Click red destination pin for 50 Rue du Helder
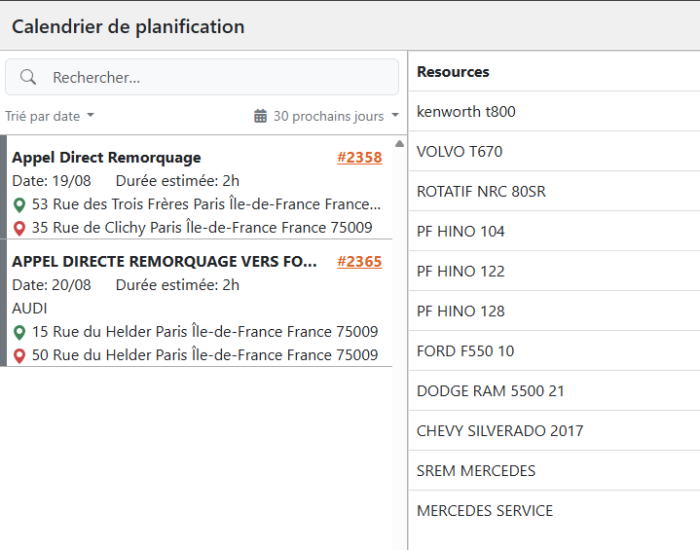The height and width of the screenshot is (550, 700). click(19, 355)
